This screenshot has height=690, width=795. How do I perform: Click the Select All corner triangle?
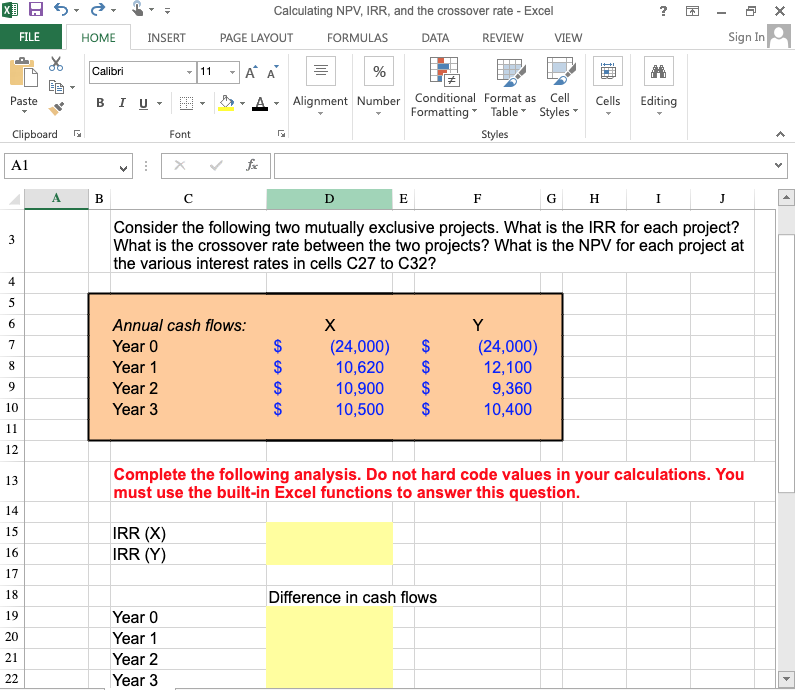(x=15, y=199)
